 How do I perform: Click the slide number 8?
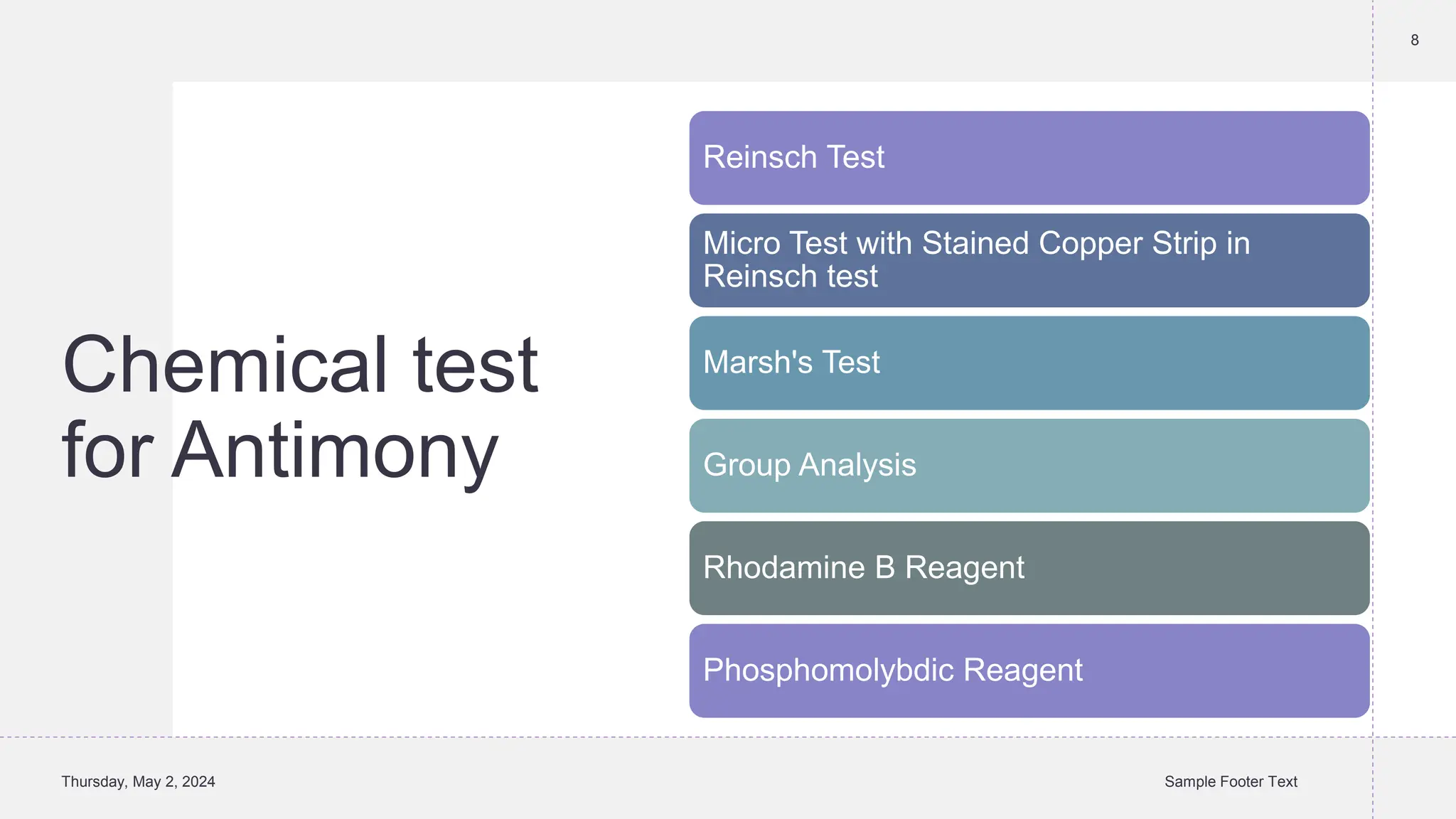(1414, 41)
